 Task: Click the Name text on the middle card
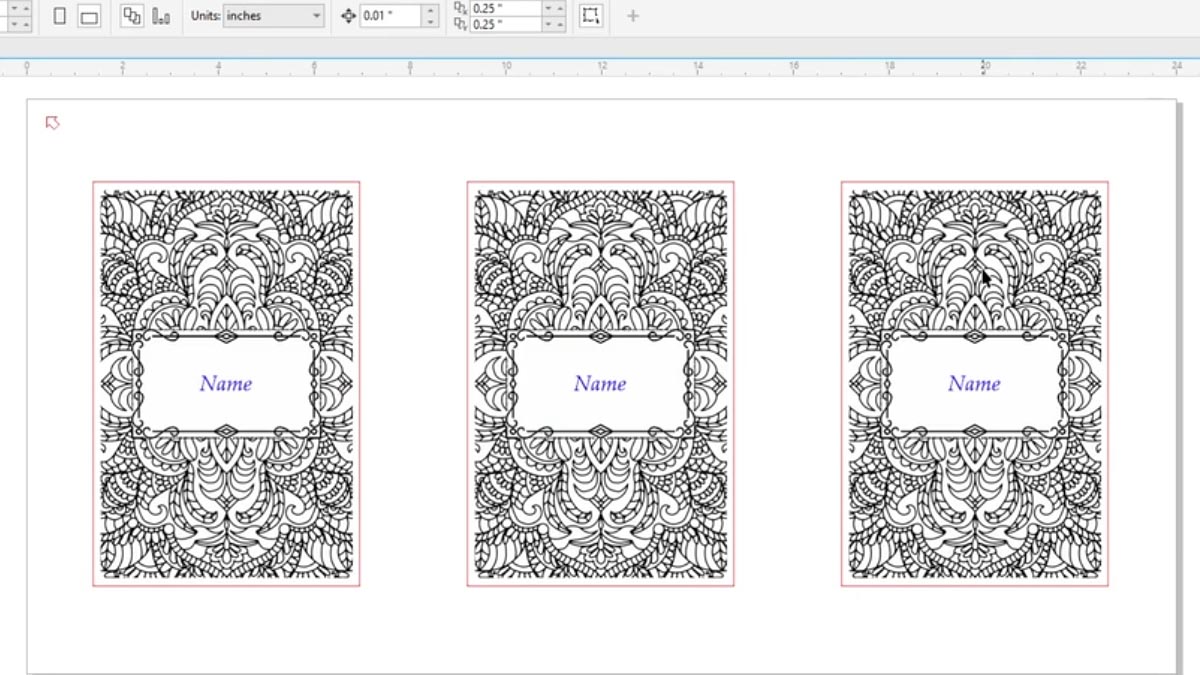pyautogui.click(x=600, y=384)
